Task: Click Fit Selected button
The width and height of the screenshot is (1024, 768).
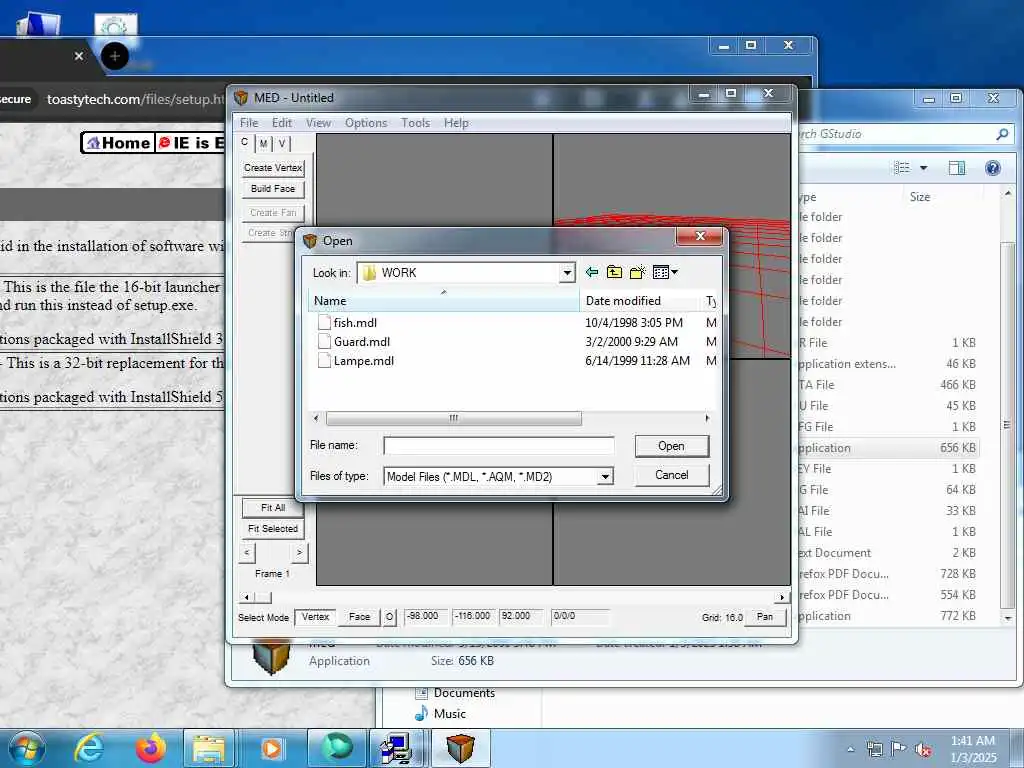Action: (x=273, y=528)
